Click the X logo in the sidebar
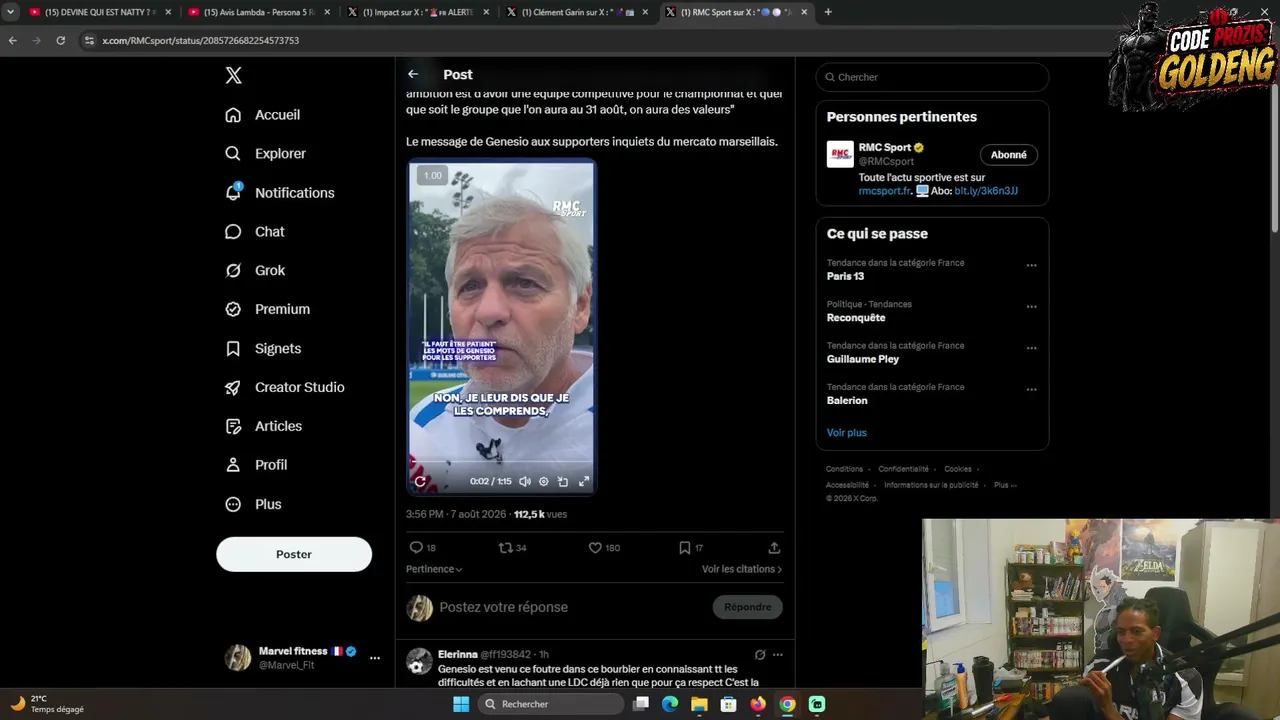 pos(233,75)
